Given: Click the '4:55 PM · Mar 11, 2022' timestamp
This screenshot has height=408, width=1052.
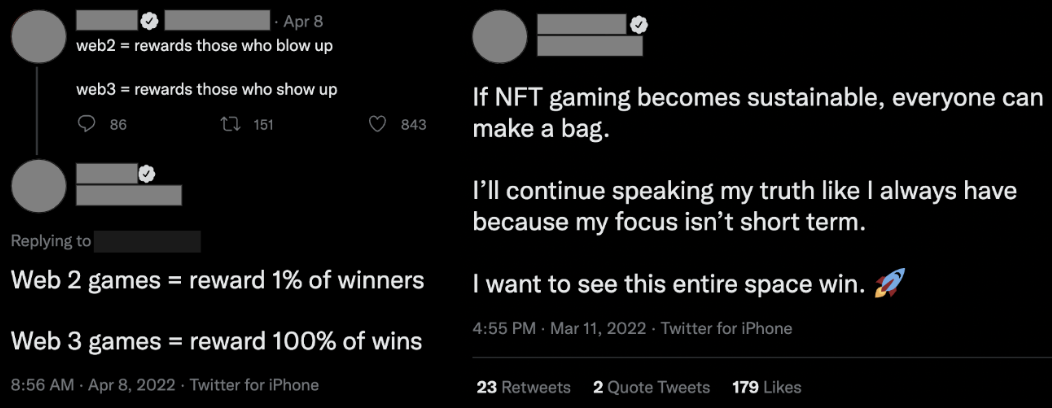Looking at the screenshot, I should point(560,328).
